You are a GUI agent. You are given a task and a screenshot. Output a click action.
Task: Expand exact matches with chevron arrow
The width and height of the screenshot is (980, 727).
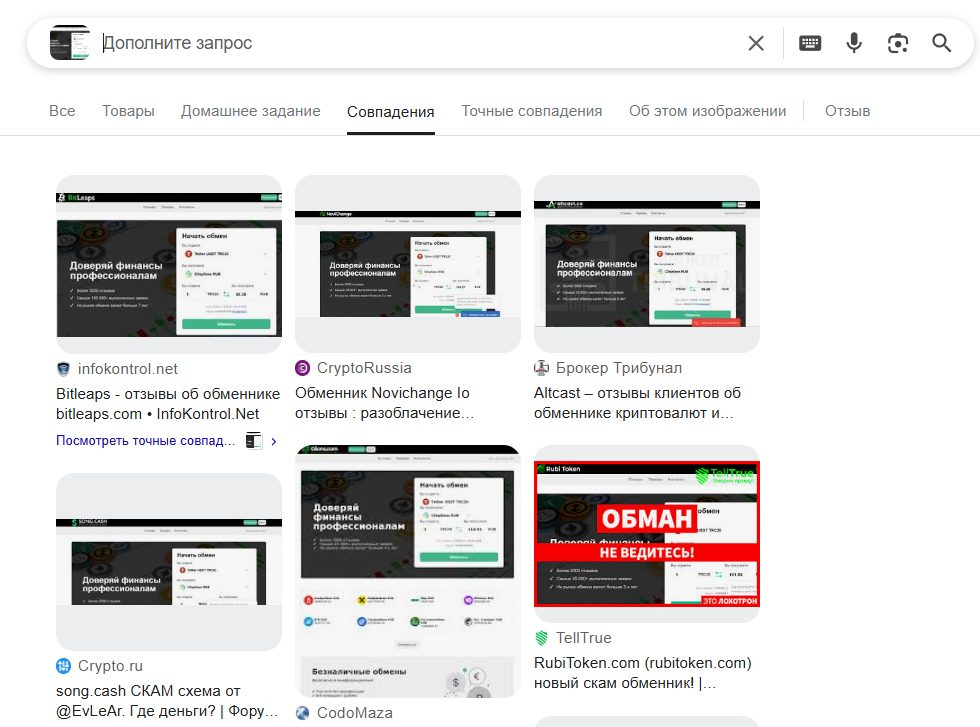[274, 441]
